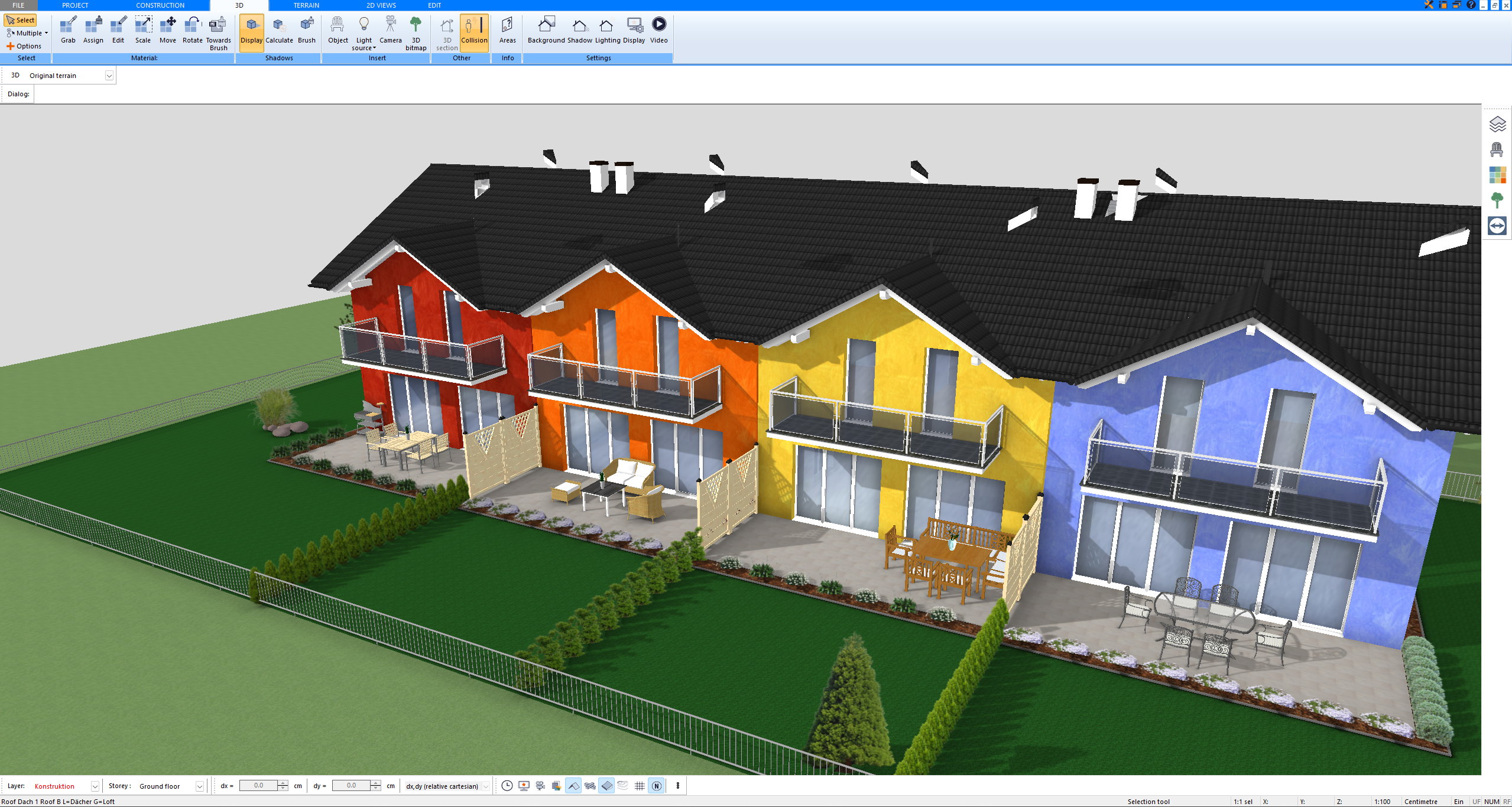The image size is (1512, 807).
Task: Insert an Object from the ribbon
Action: pyautogui.click(x=338, y=31)
